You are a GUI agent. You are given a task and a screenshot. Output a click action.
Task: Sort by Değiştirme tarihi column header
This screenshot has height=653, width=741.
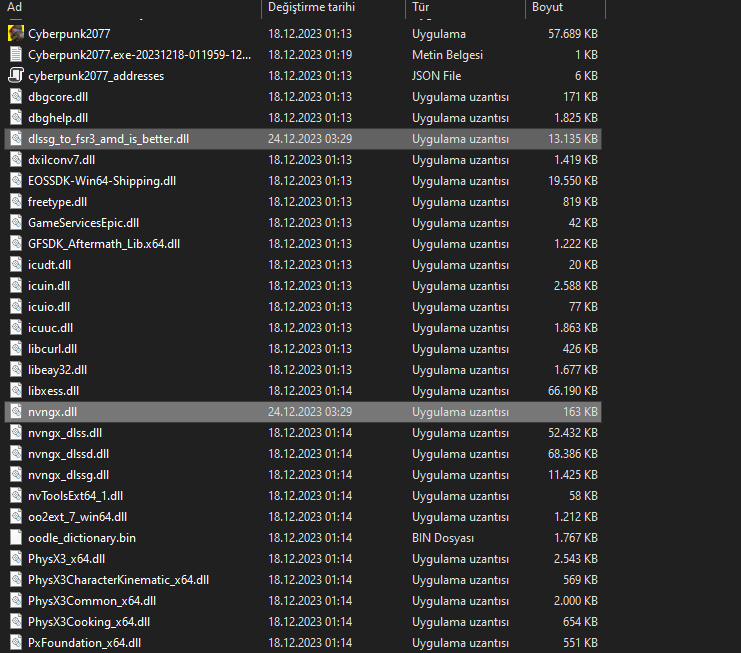click(x=311, y=7)
